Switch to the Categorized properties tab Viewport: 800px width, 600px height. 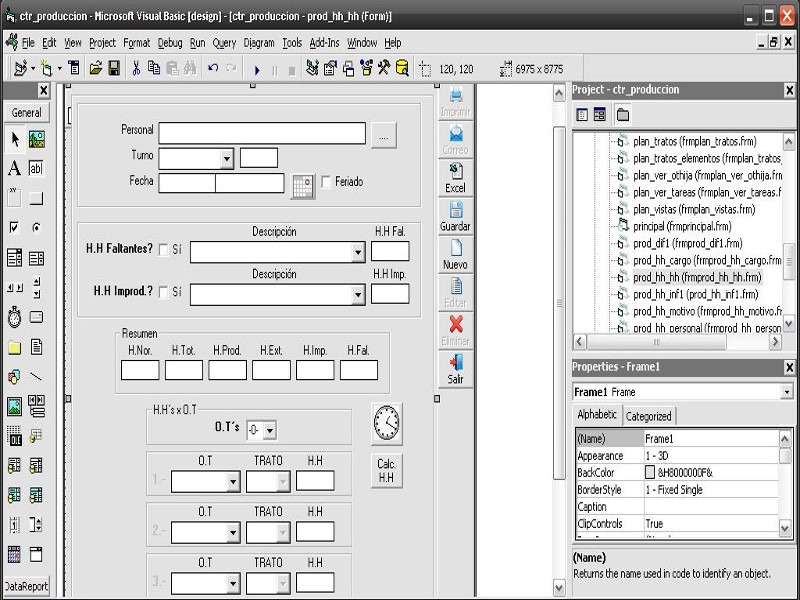coord(649,416)
